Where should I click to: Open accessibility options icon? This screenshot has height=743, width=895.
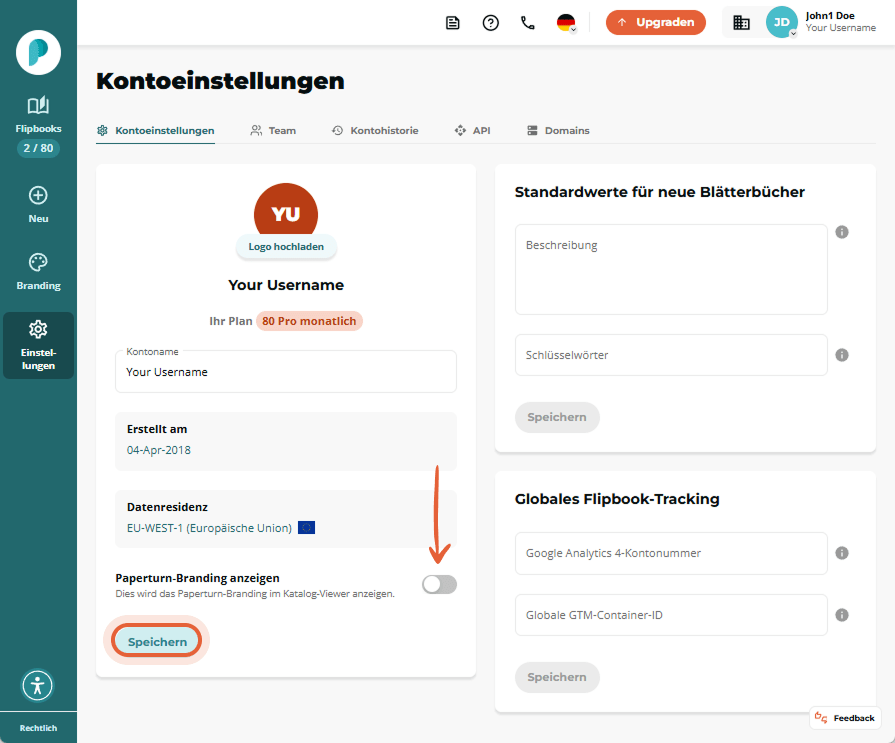[38, 685]
